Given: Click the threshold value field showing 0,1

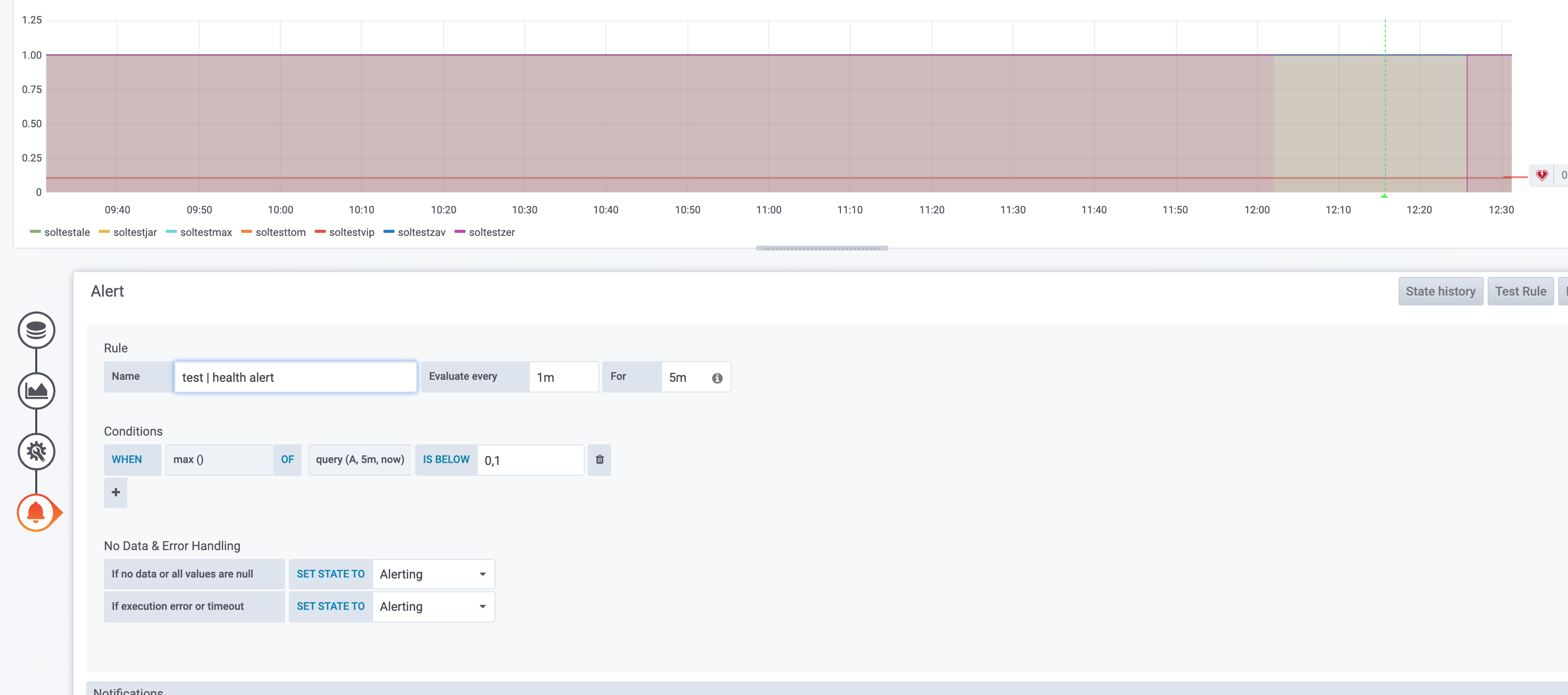Looking at the screenshot, I should [530, 460].
